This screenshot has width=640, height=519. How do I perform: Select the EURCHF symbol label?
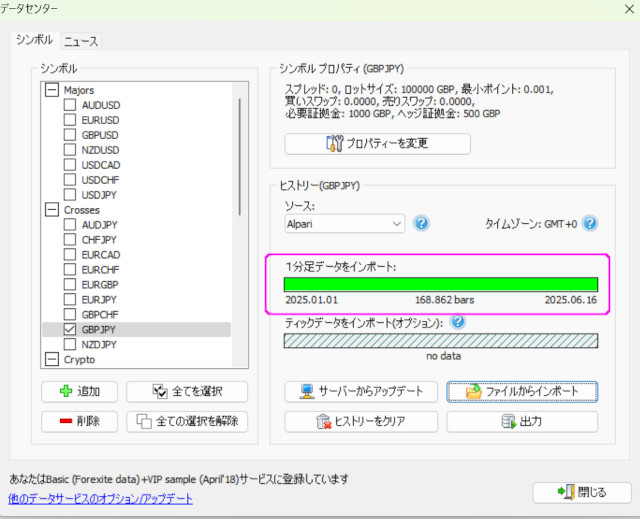click(x=100, y=270)
